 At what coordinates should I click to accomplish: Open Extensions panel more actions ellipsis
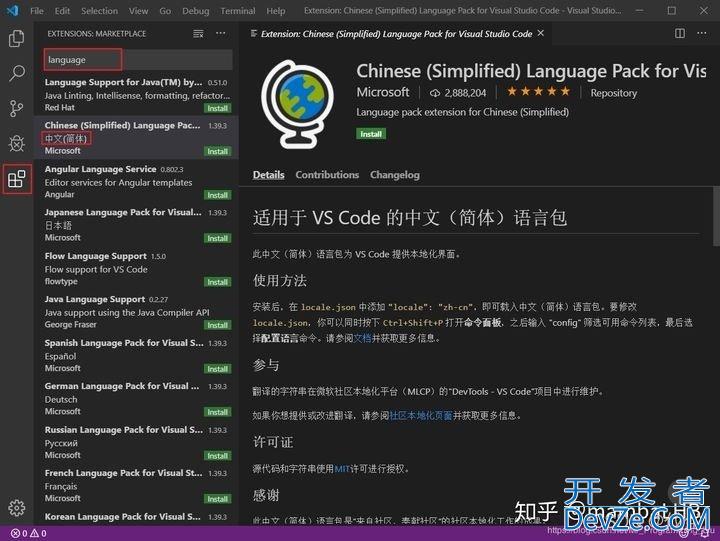tap(221, 34)
